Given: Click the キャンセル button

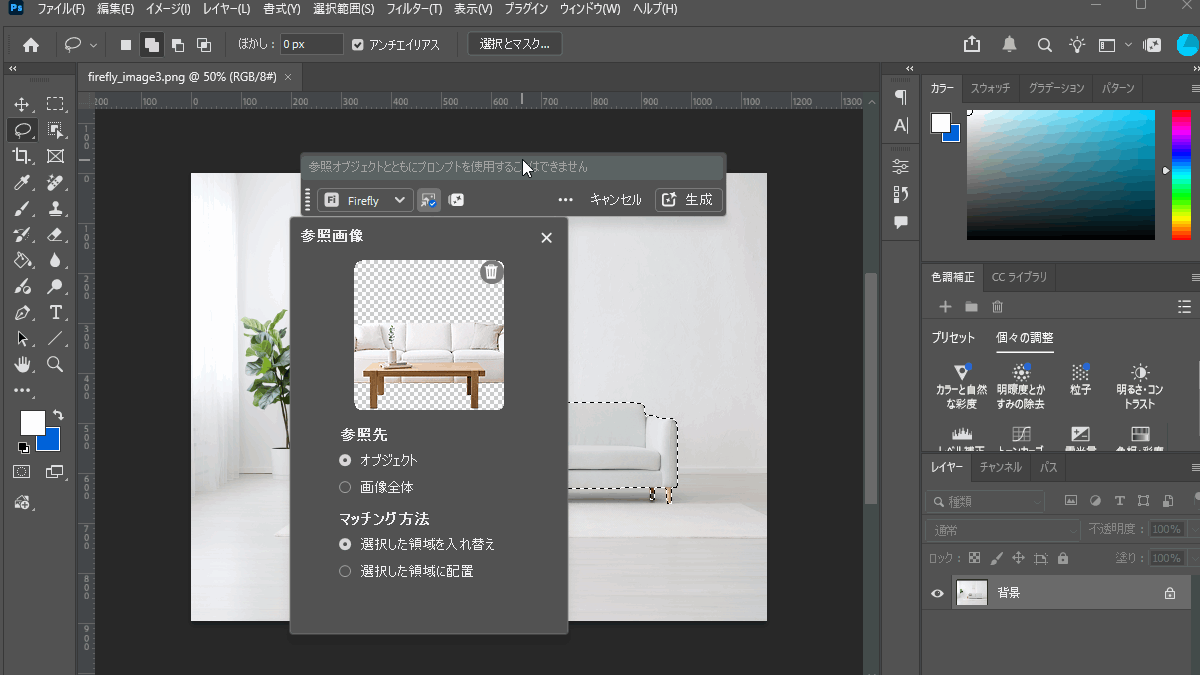Looking at the screenshot, I should pyautogui.click(x=615, y=200).
